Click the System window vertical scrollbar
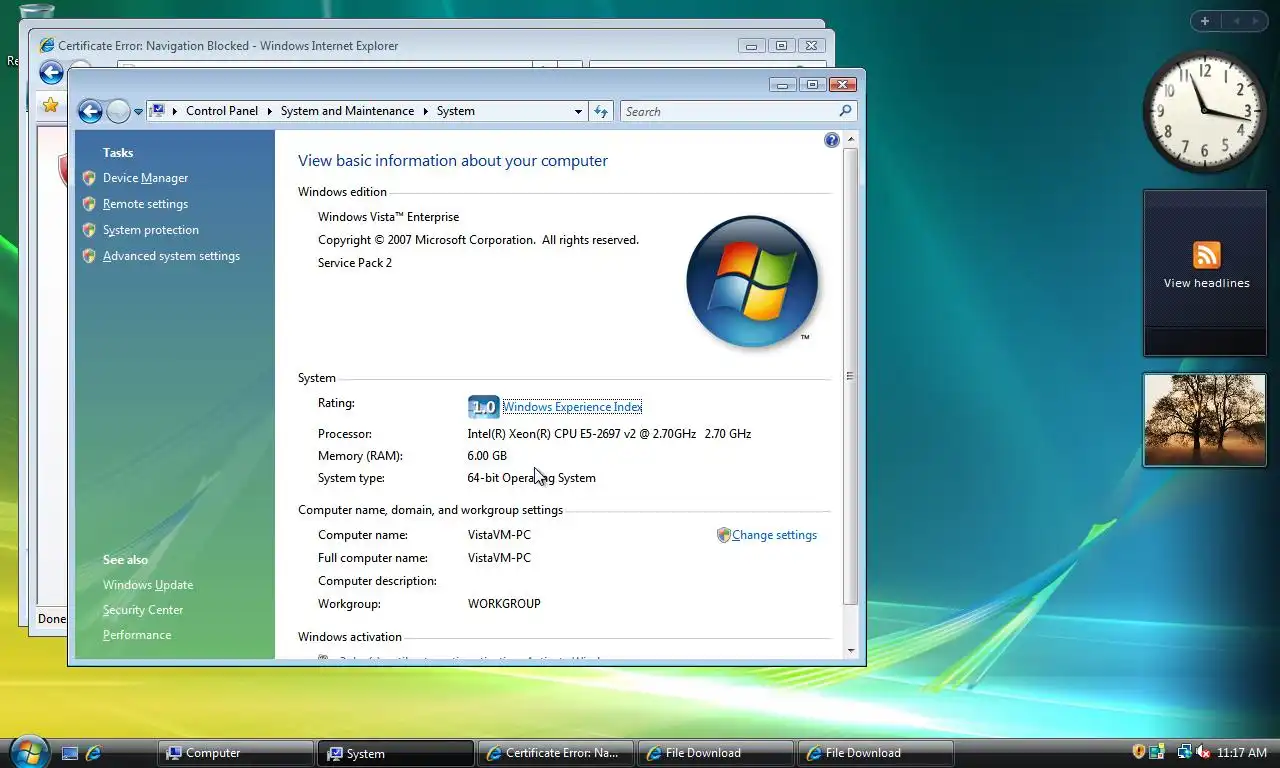Screen dimensions: 1280x768 pos(851,375)
